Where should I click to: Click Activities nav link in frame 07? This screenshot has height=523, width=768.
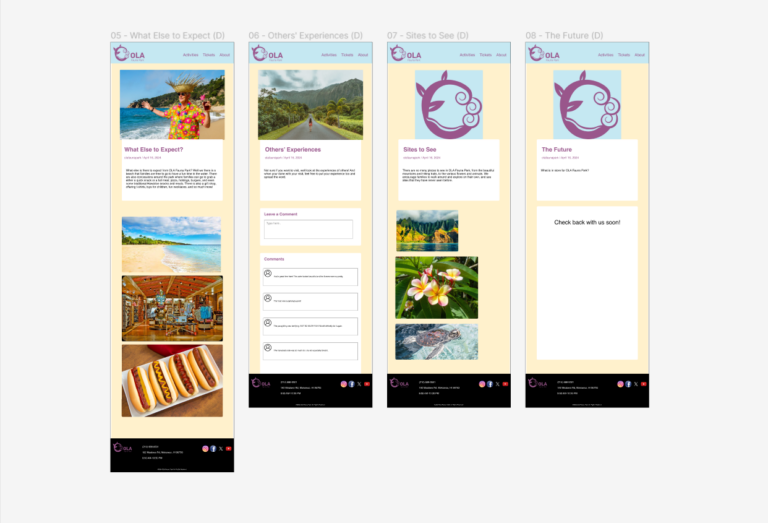[x=467, y=55]
